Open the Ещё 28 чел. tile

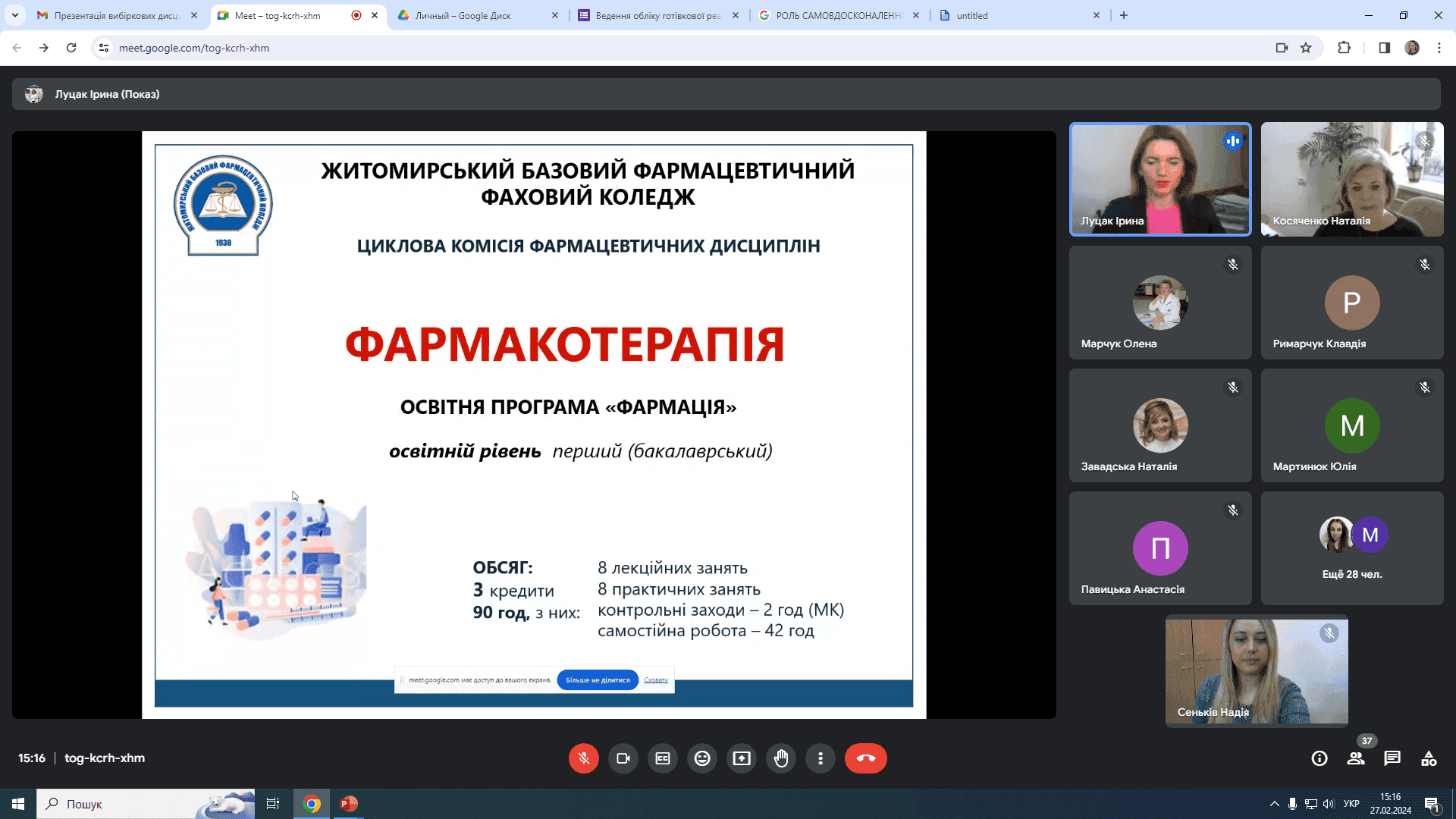(x=1352, y=548)
